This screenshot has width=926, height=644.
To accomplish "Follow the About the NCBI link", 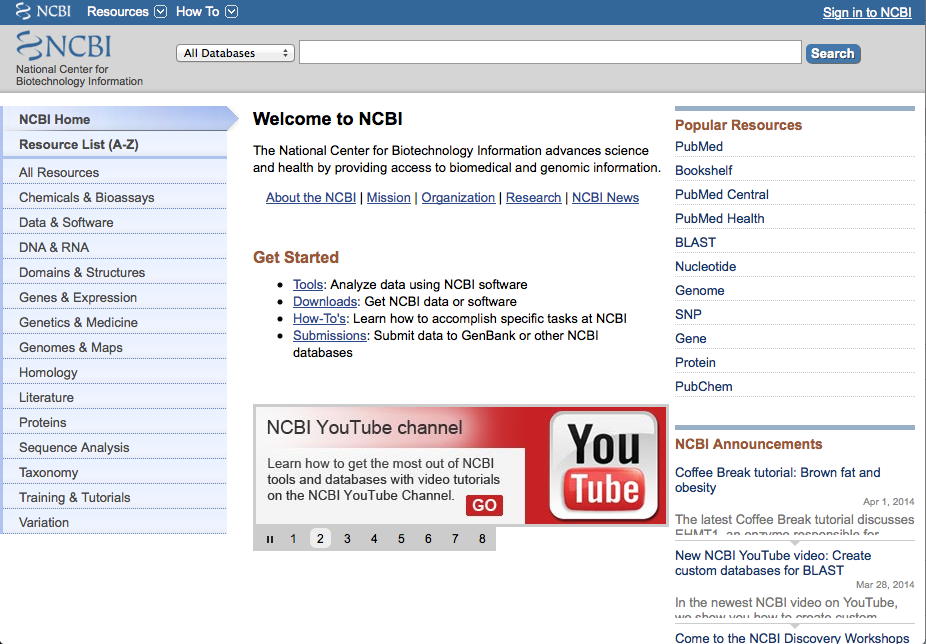I will point(311,197).
